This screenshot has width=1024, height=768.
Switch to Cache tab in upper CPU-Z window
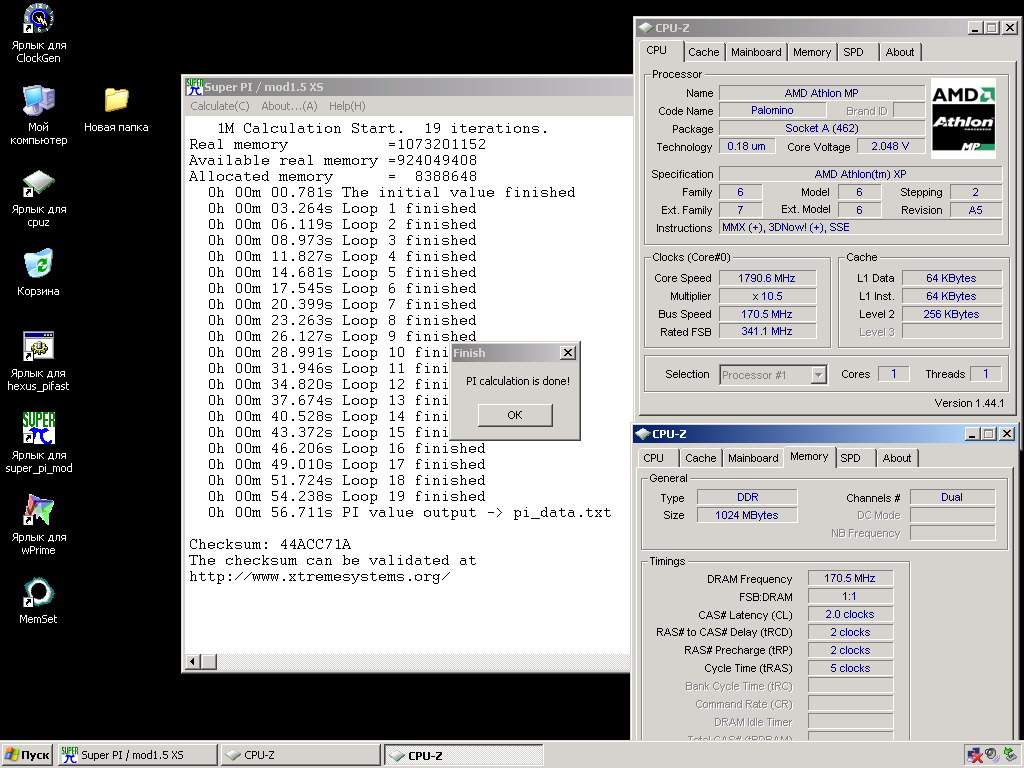point(703,52)
